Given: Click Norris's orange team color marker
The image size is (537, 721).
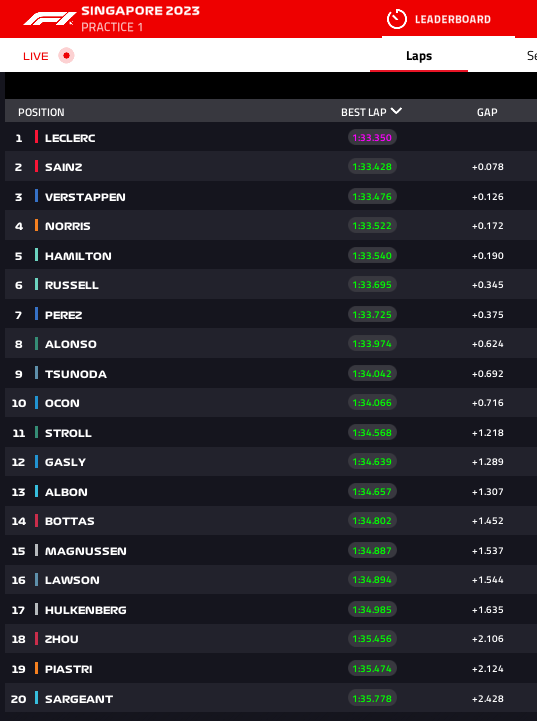Looking at the screenshot, I should pos(36,225).
